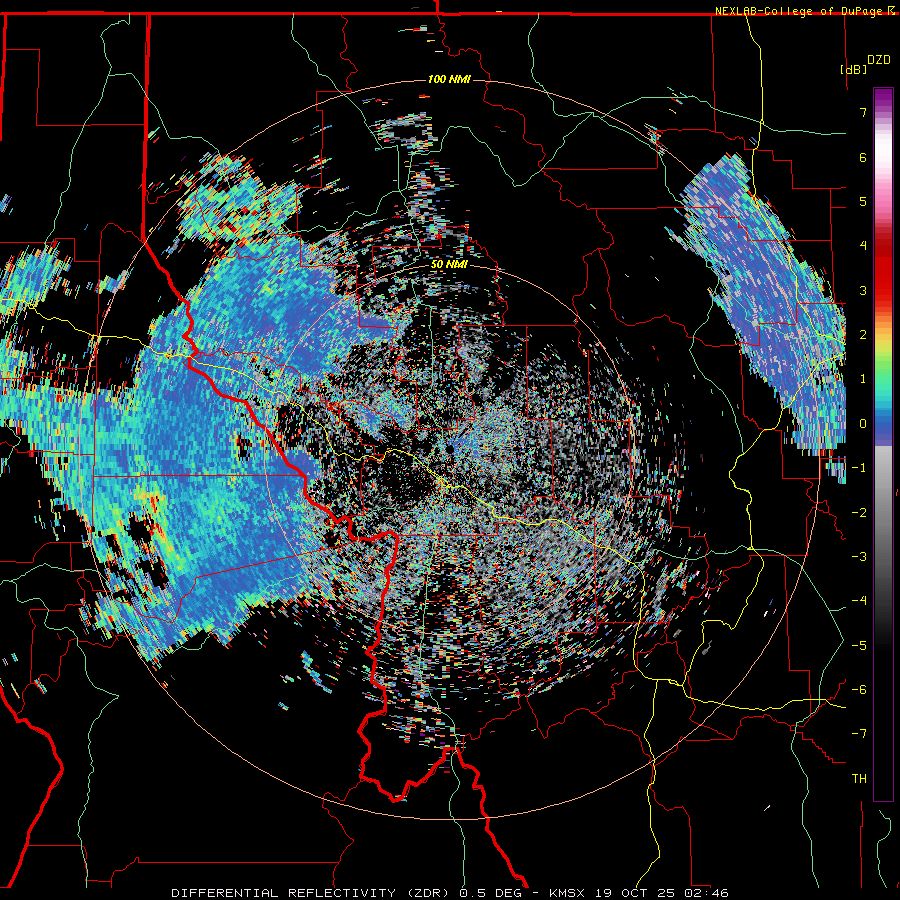
Task: Click the NEXLAB-College of DuPage credit text
Action: pyautogui.click(x=799, y=11)
